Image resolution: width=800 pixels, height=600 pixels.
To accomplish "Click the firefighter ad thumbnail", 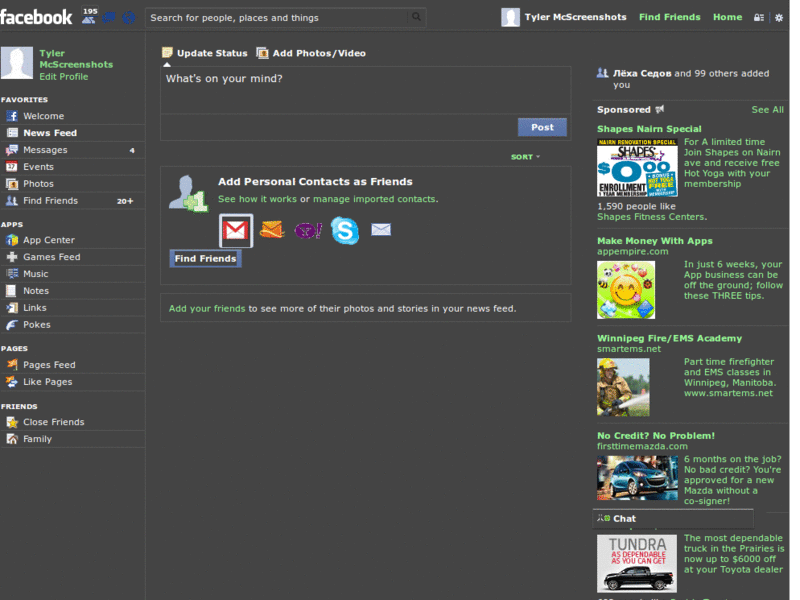I will tap(623, 387).
